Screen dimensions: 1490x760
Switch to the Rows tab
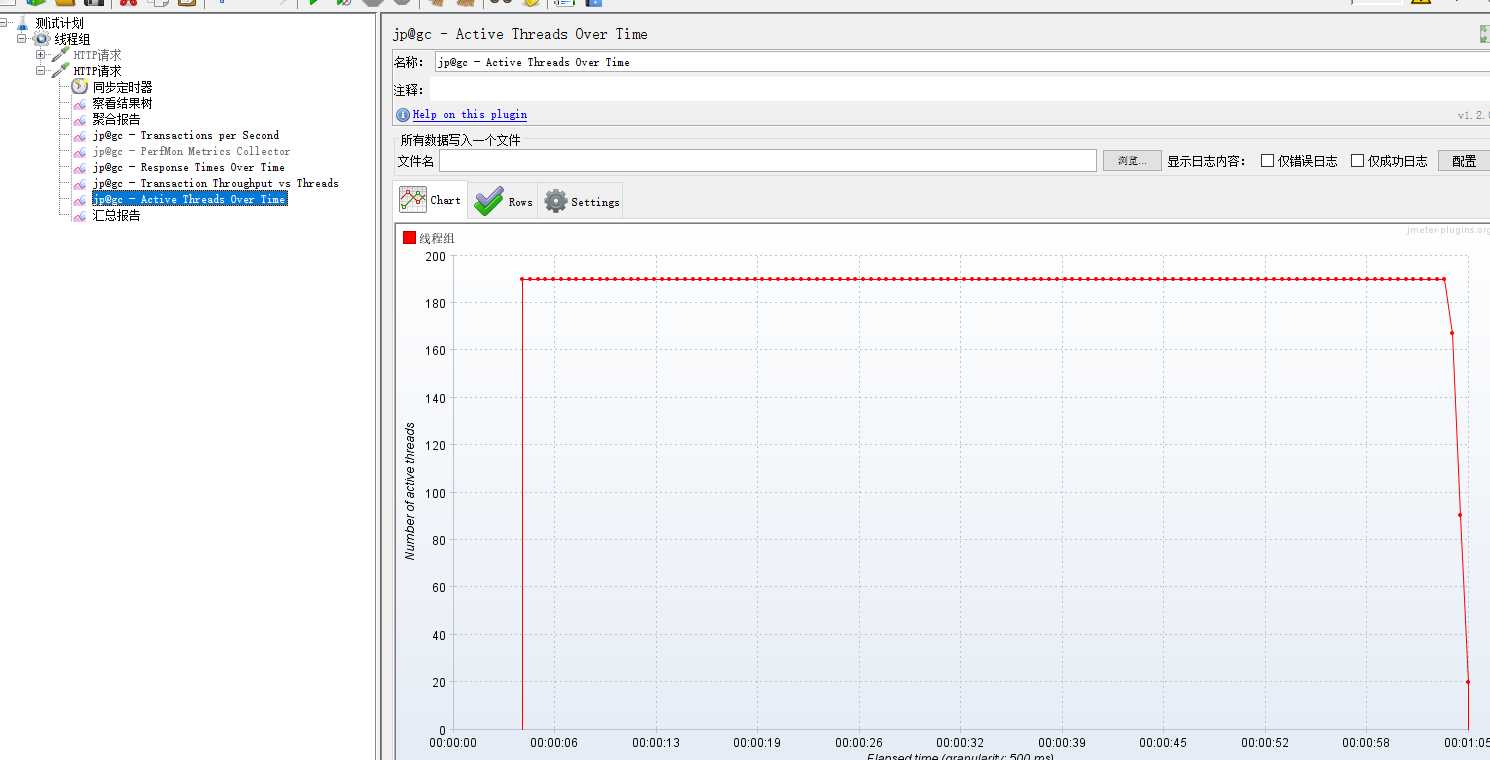[x=503, y=202]
